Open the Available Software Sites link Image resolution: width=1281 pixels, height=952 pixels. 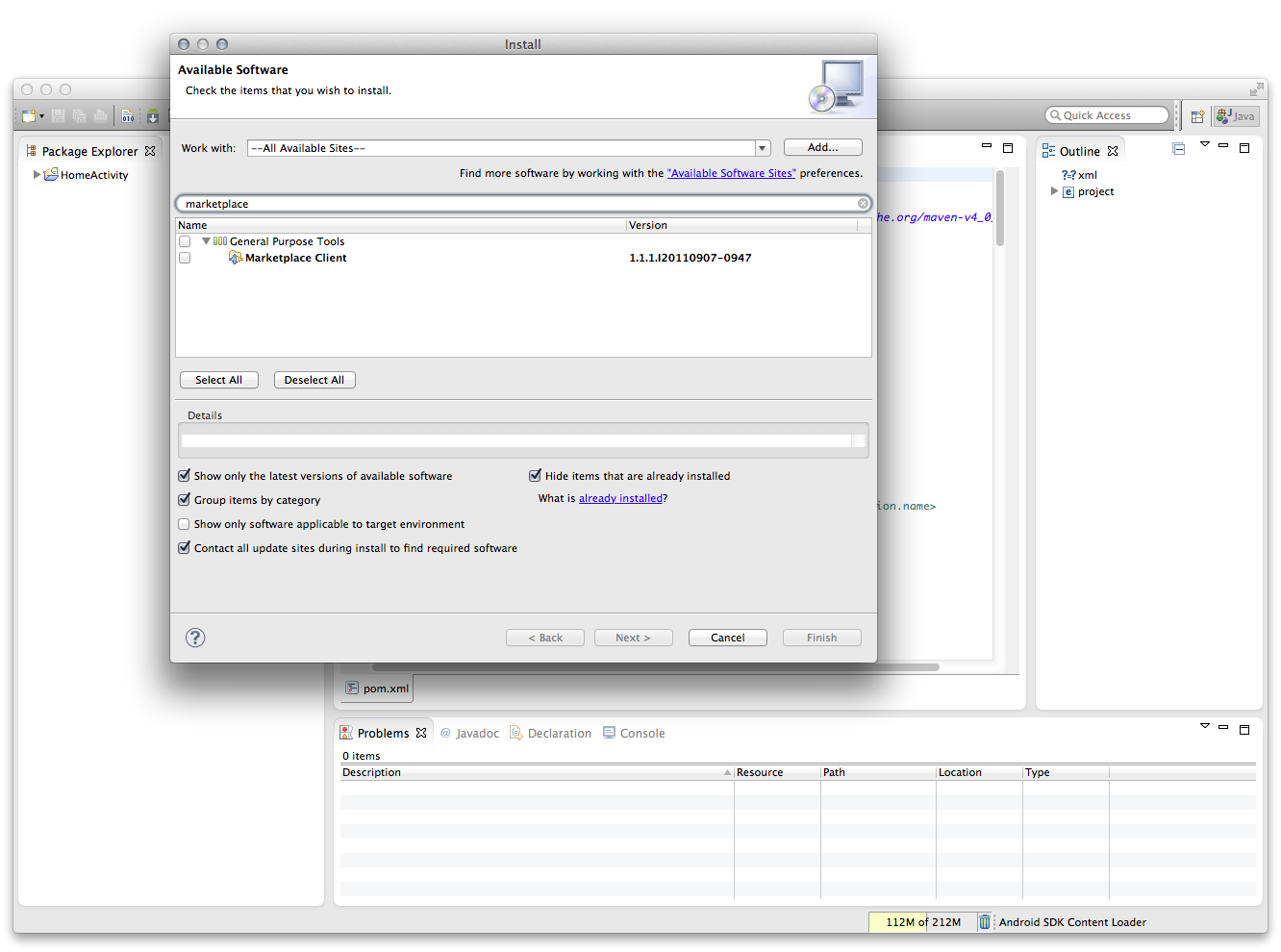point(732,173)
